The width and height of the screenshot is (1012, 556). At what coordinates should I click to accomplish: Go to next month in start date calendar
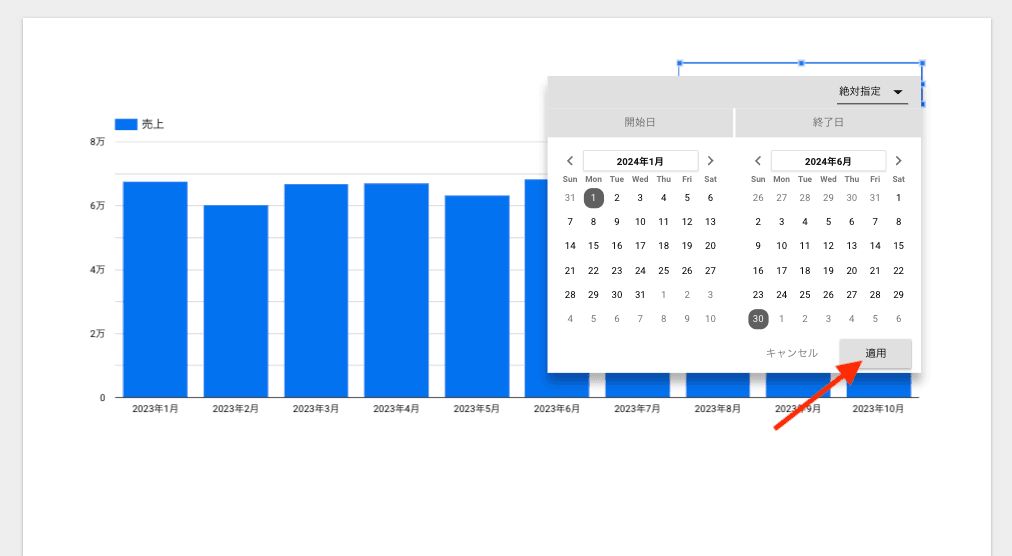(x=710, y=161)
